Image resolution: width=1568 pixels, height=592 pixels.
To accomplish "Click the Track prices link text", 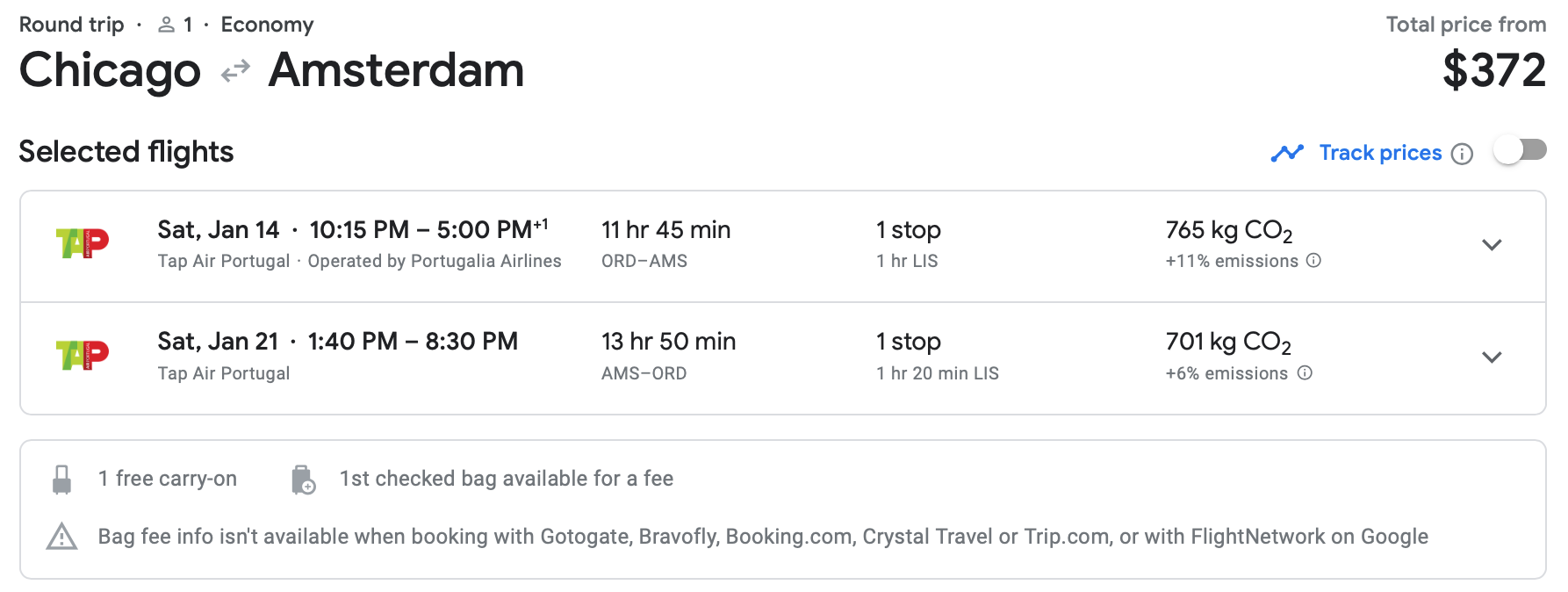I will (x=1380, y=153).
